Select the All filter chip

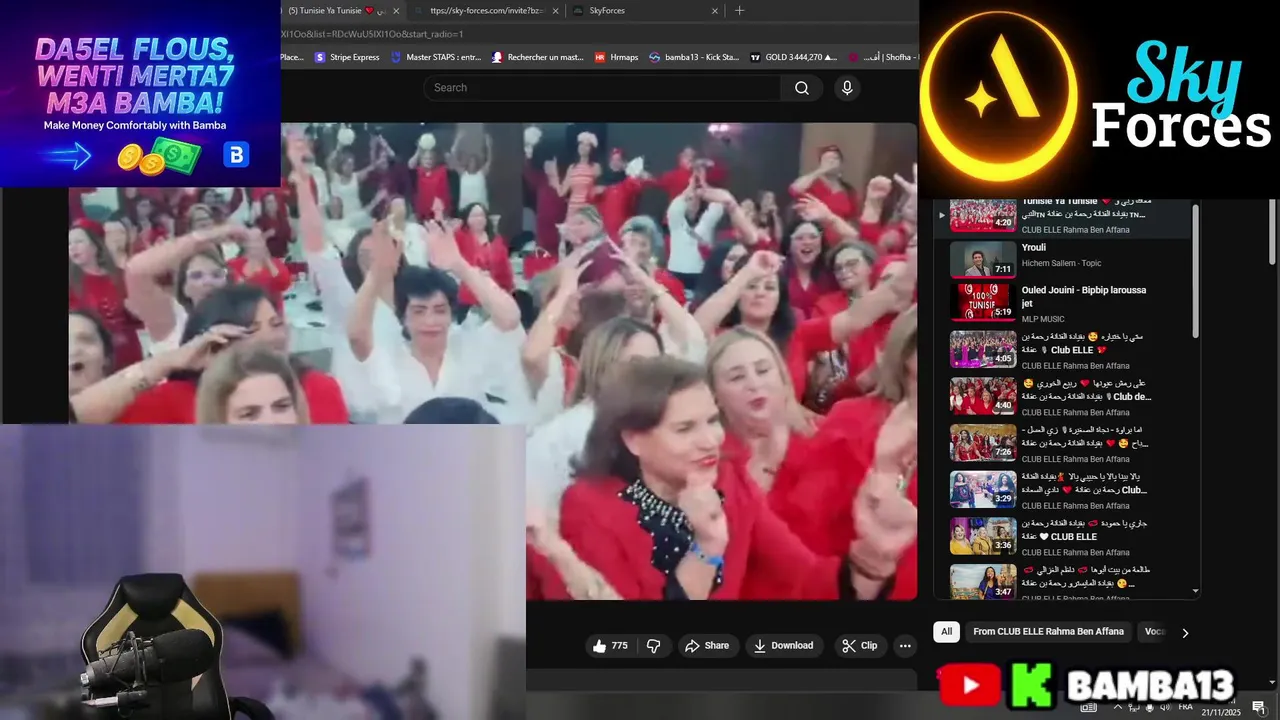click(x=946, y=632)
